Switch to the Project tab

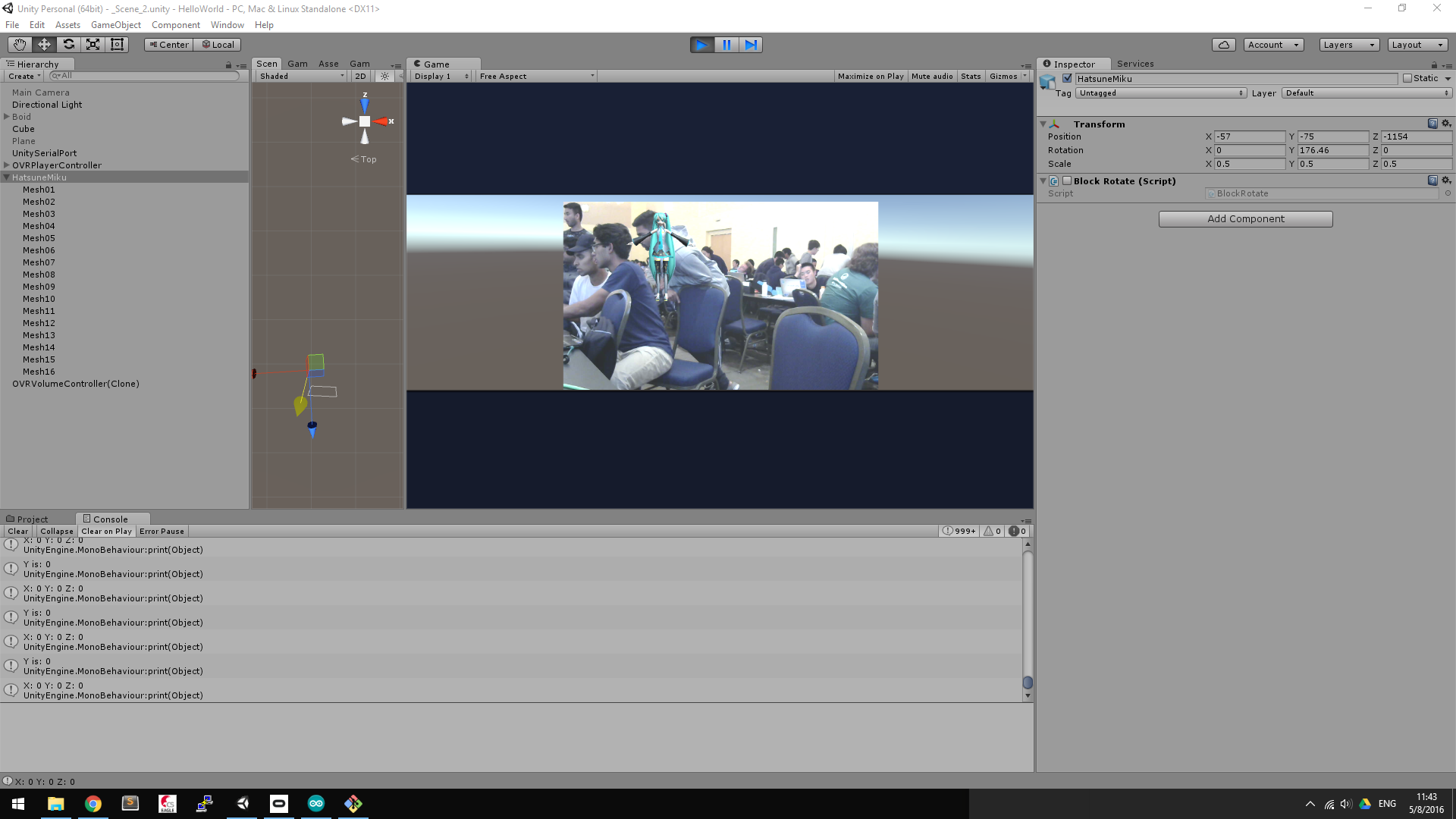pos(32,519)
